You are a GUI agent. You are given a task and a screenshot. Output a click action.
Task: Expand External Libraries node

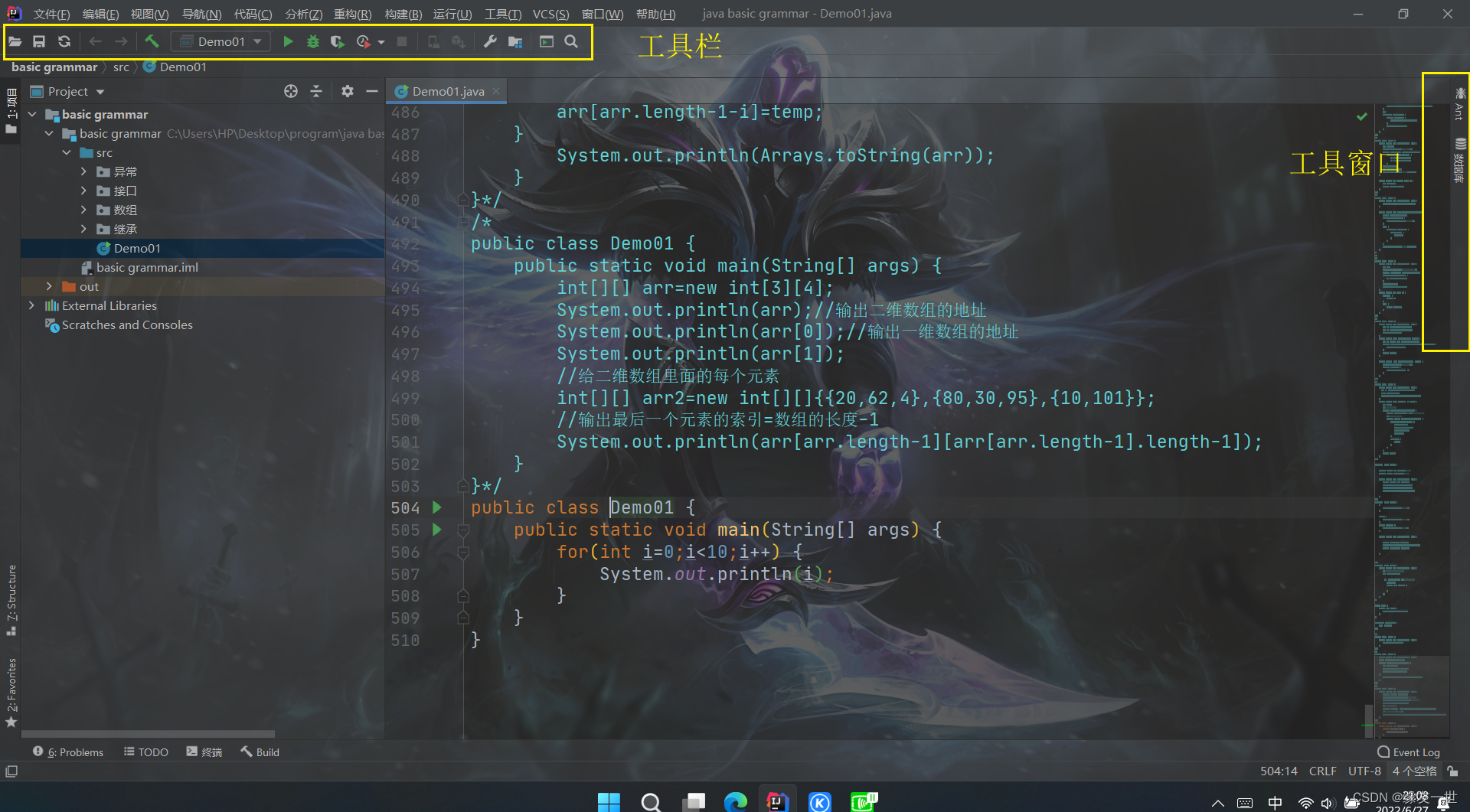pos(31,305)
